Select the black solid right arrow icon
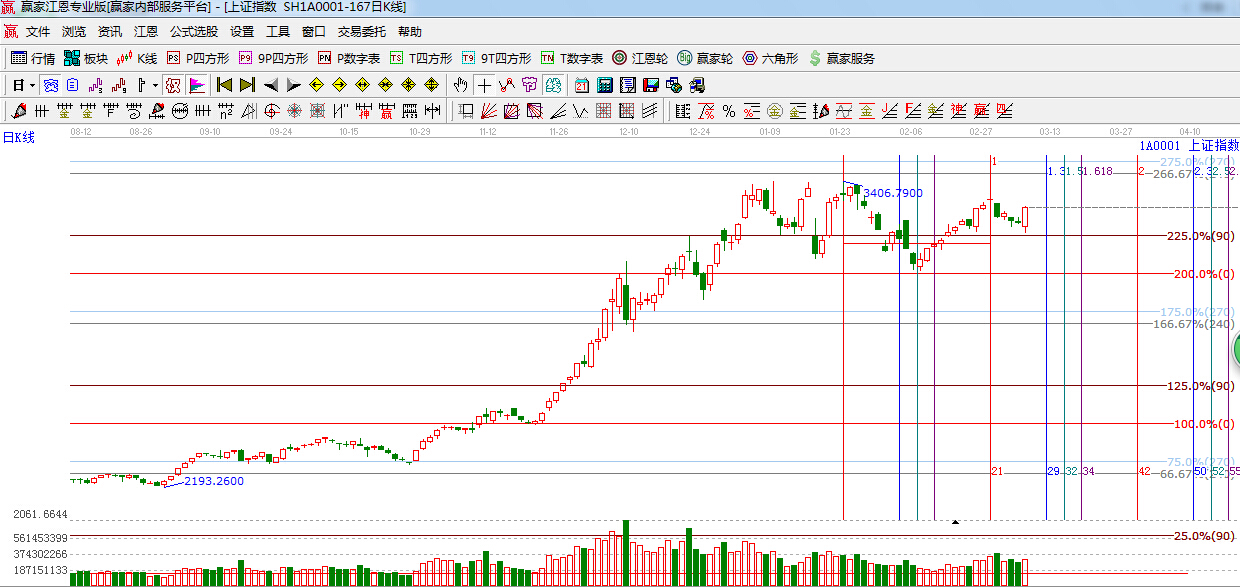The height and width of the screenshot is (587, 1240). point(294,85)
